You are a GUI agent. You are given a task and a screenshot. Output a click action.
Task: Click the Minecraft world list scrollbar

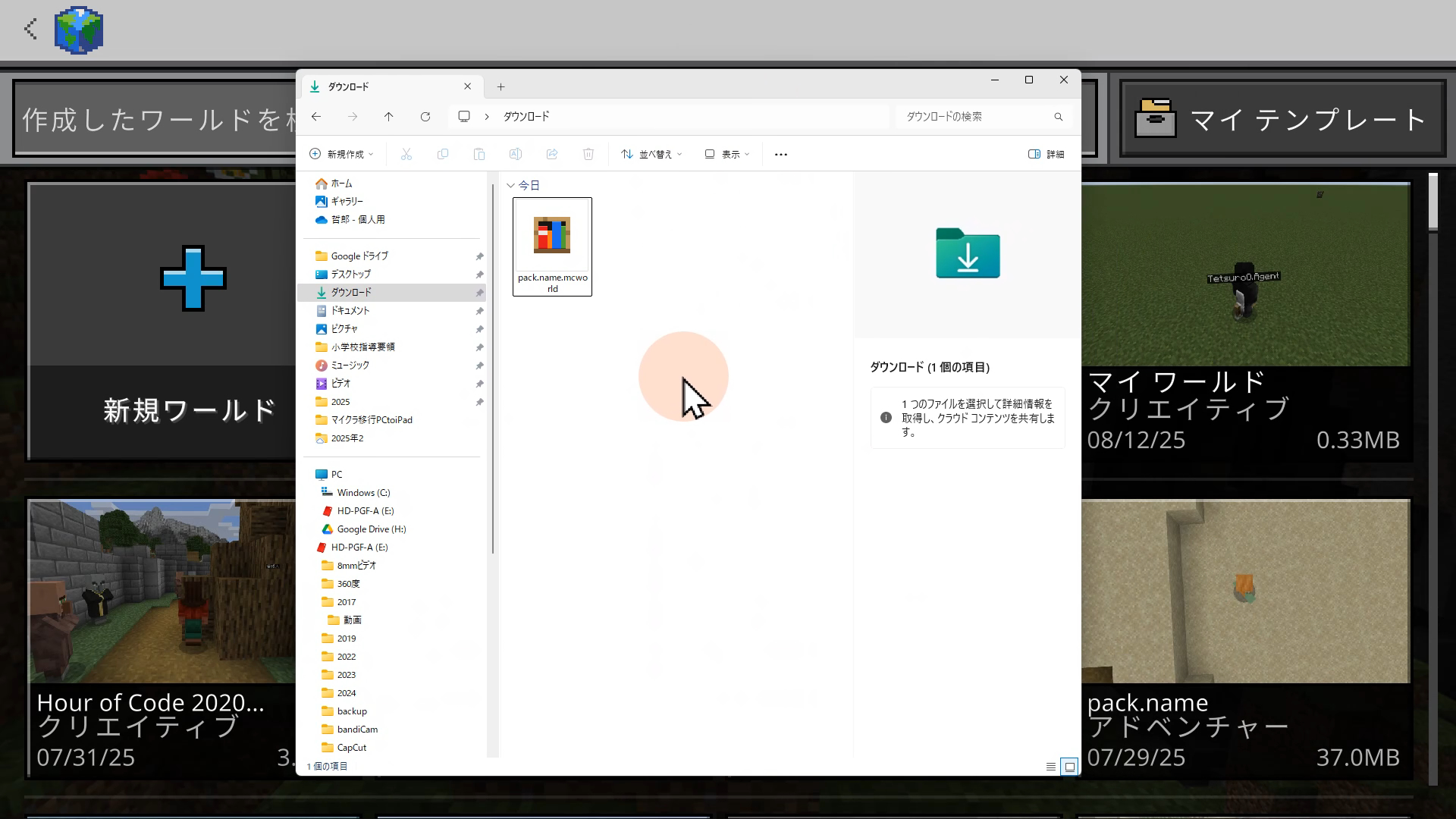point(1432,202)
